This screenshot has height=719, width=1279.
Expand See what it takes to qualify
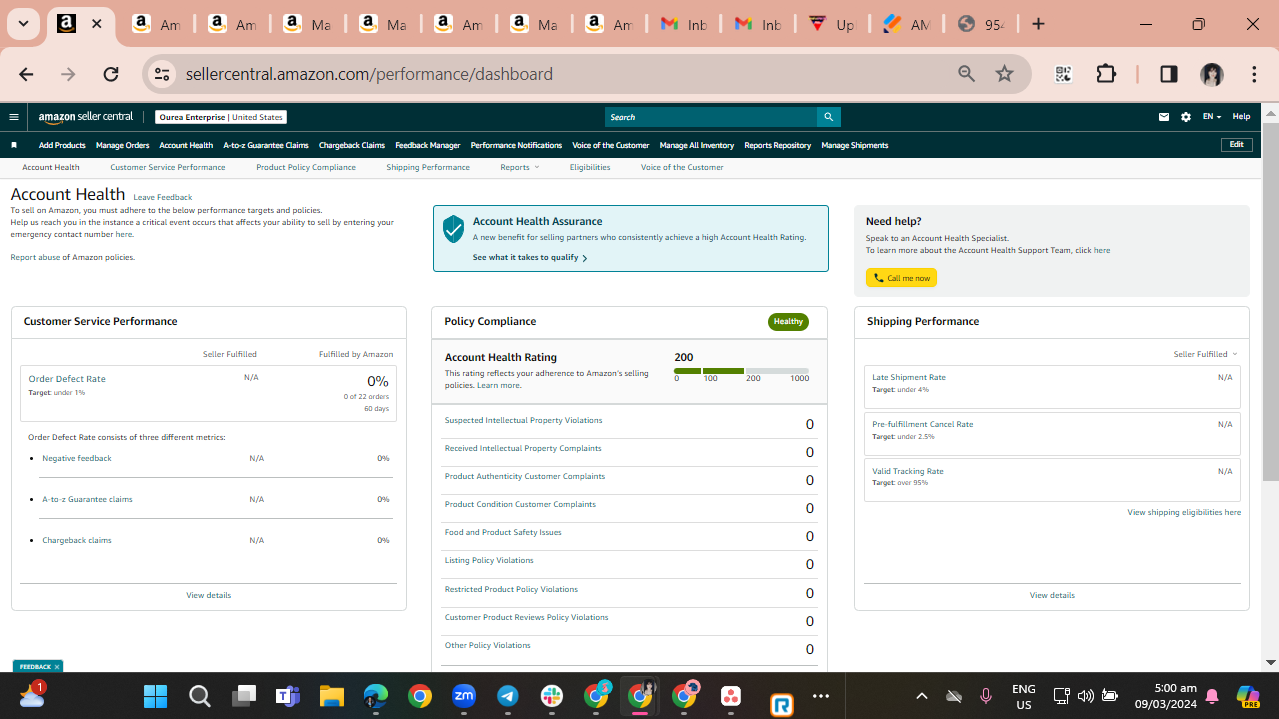(530, 257)
